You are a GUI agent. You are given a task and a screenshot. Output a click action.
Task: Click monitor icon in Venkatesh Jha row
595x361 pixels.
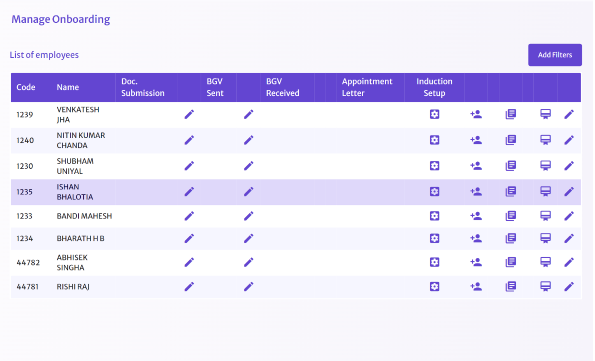546,114
